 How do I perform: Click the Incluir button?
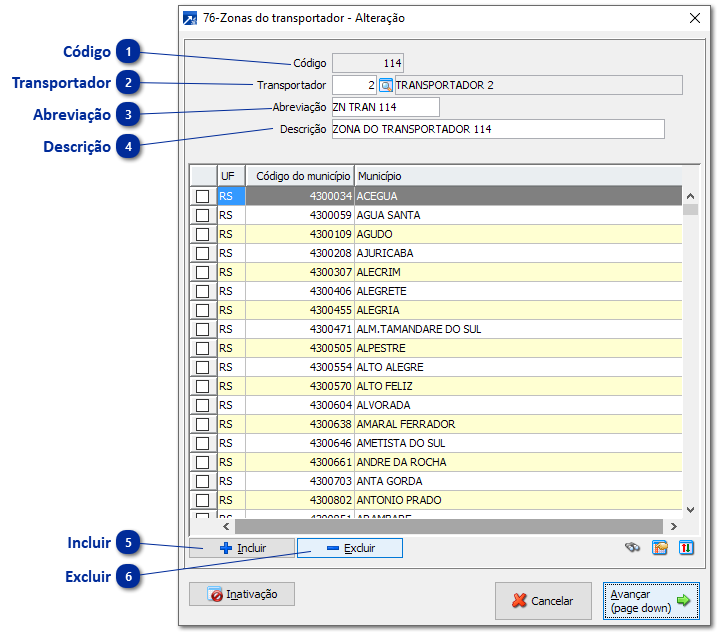click(242, 548)
